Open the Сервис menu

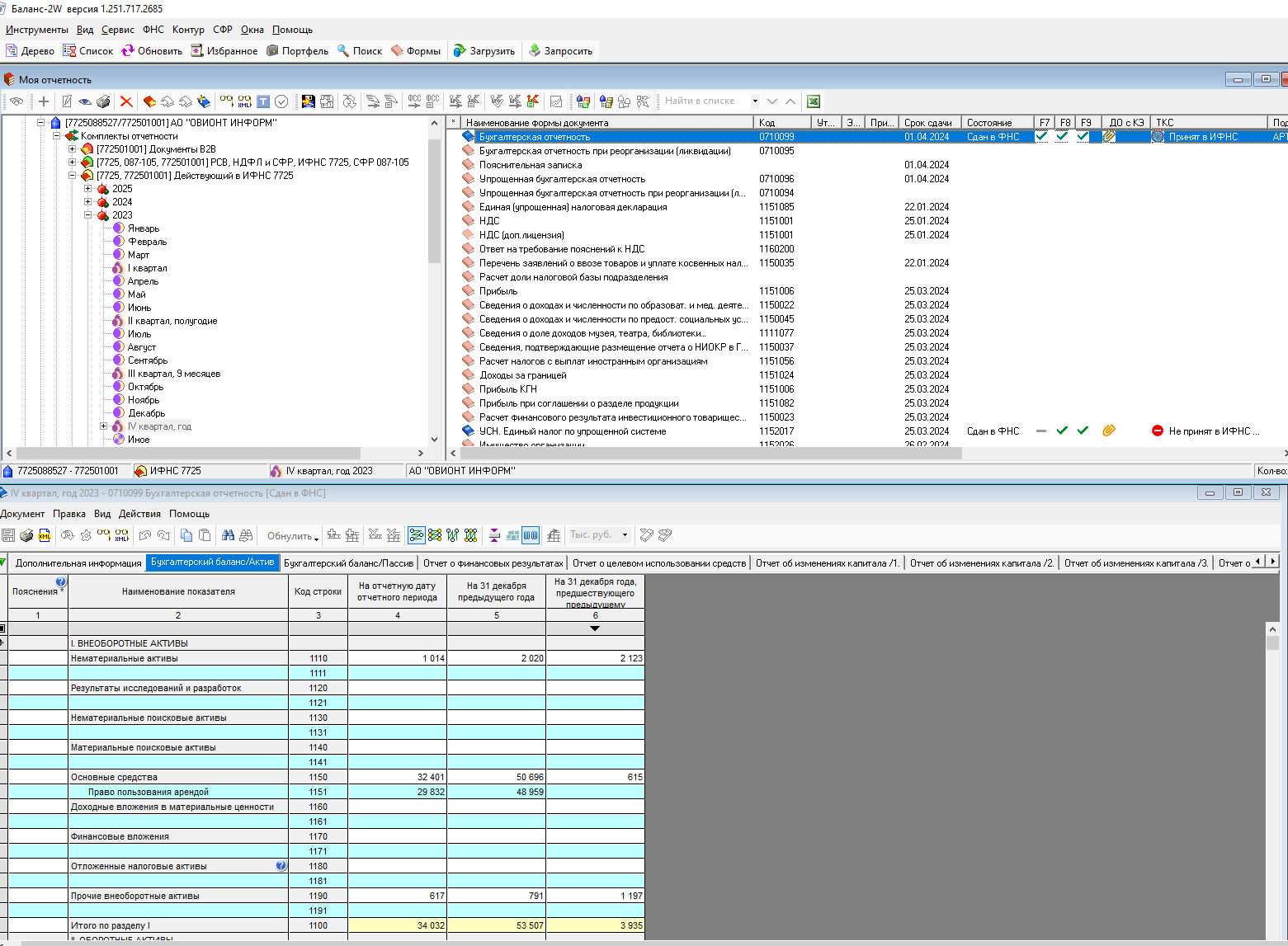point(118,30)
